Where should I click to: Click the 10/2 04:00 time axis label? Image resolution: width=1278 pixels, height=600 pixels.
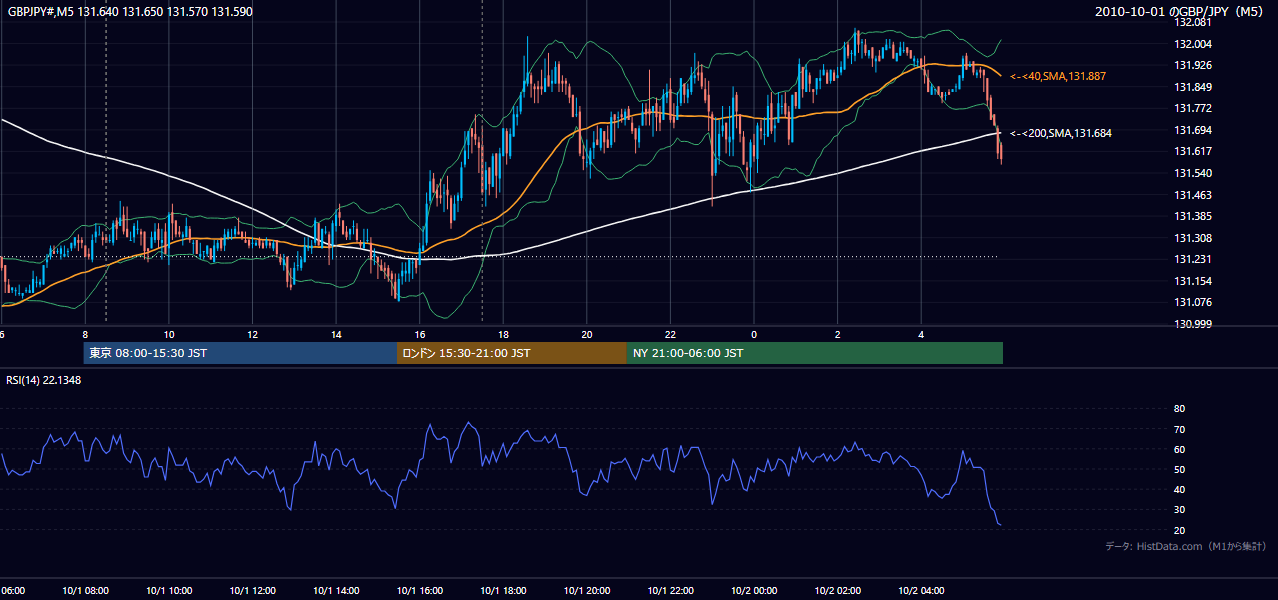(921, 590)
